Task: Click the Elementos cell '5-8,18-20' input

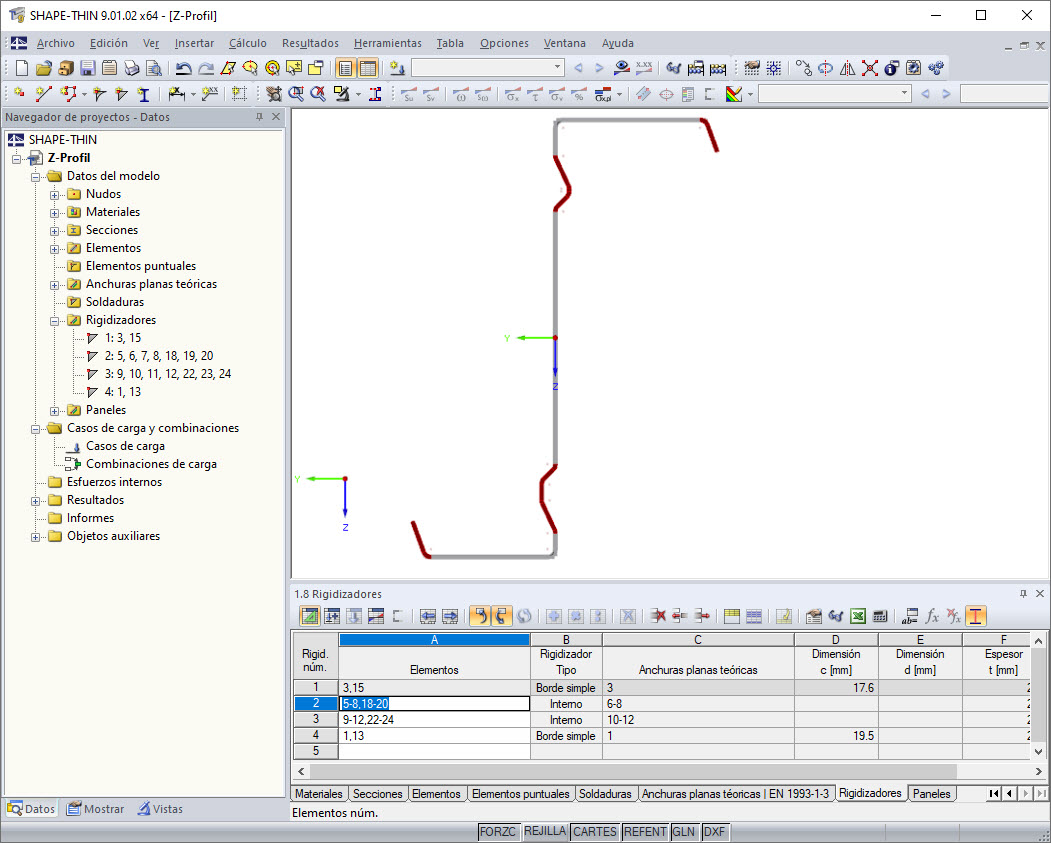Action: click(x=434, y=704)
